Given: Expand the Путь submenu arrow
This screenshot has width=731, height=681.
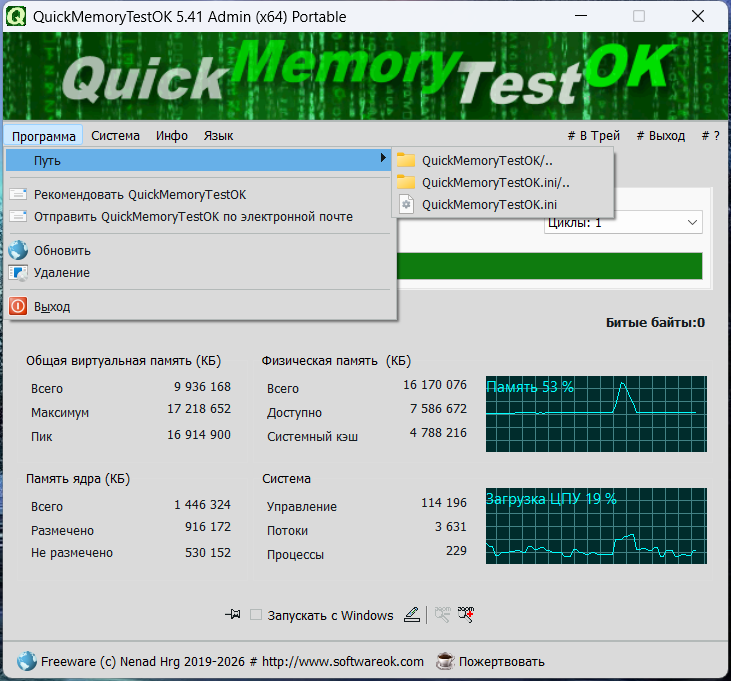Looking at the screenshot, I should pyautogui.click(x=383, y=158).
